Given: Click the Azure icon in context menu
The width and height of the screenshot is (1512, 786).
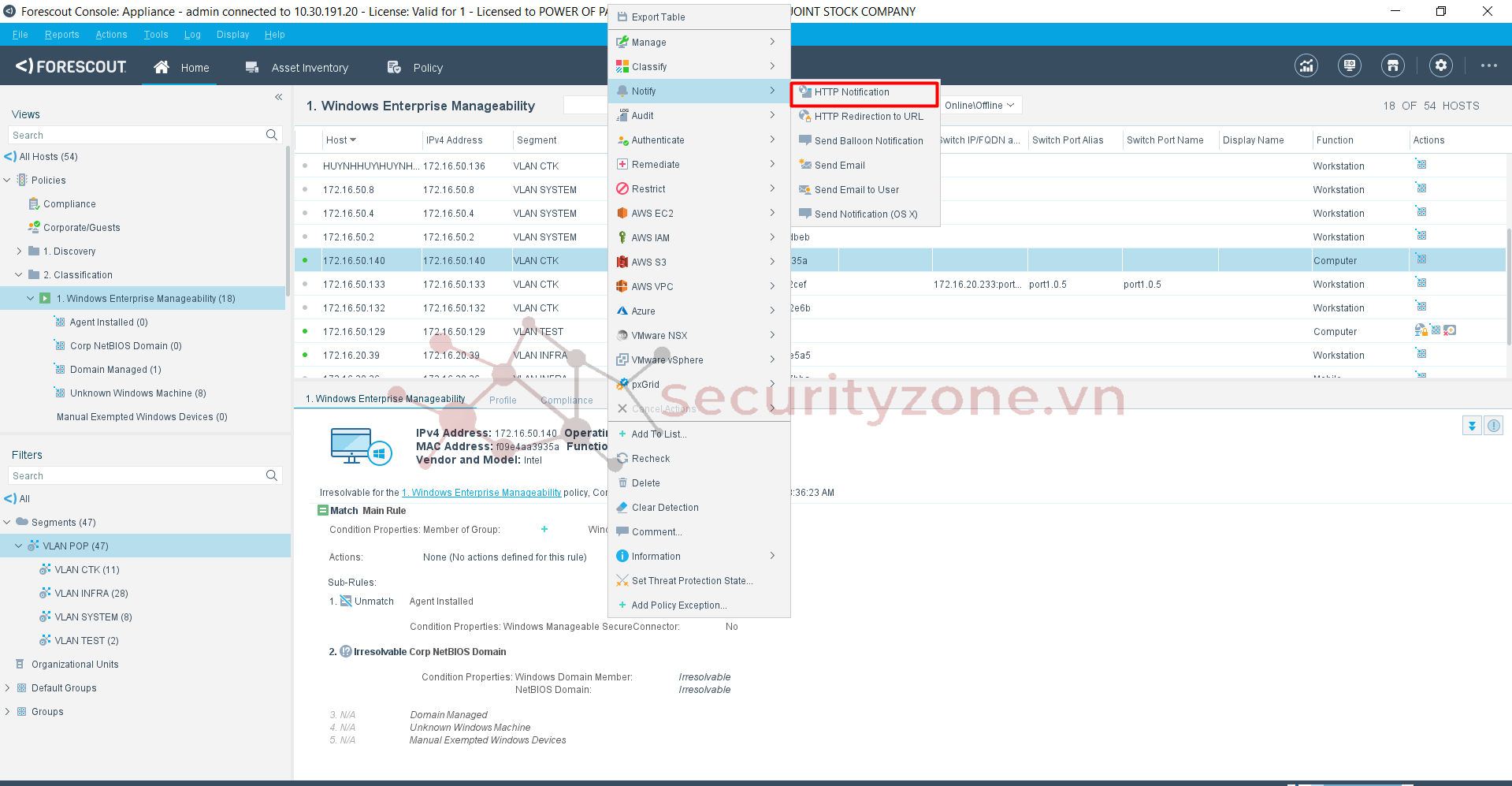Looking at the screenshot, I should click(x=622, y=311).
